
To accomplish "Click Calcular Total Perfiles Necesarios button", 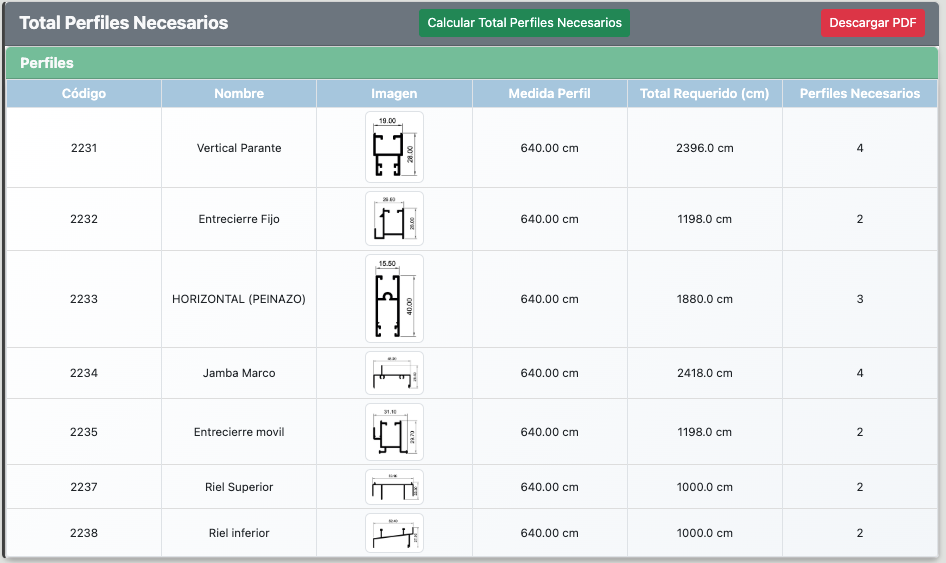I will point(524,23).
